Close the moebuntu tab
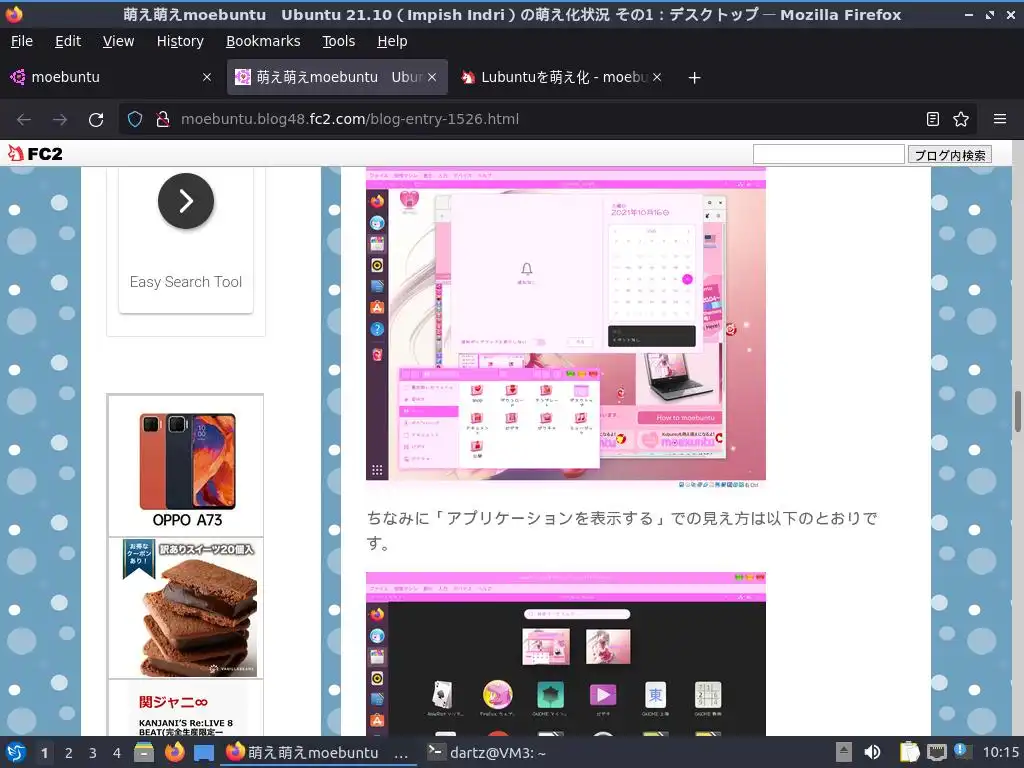Image resolution: width=1024 pixels, height=768 pixels. tap(206, 77)
